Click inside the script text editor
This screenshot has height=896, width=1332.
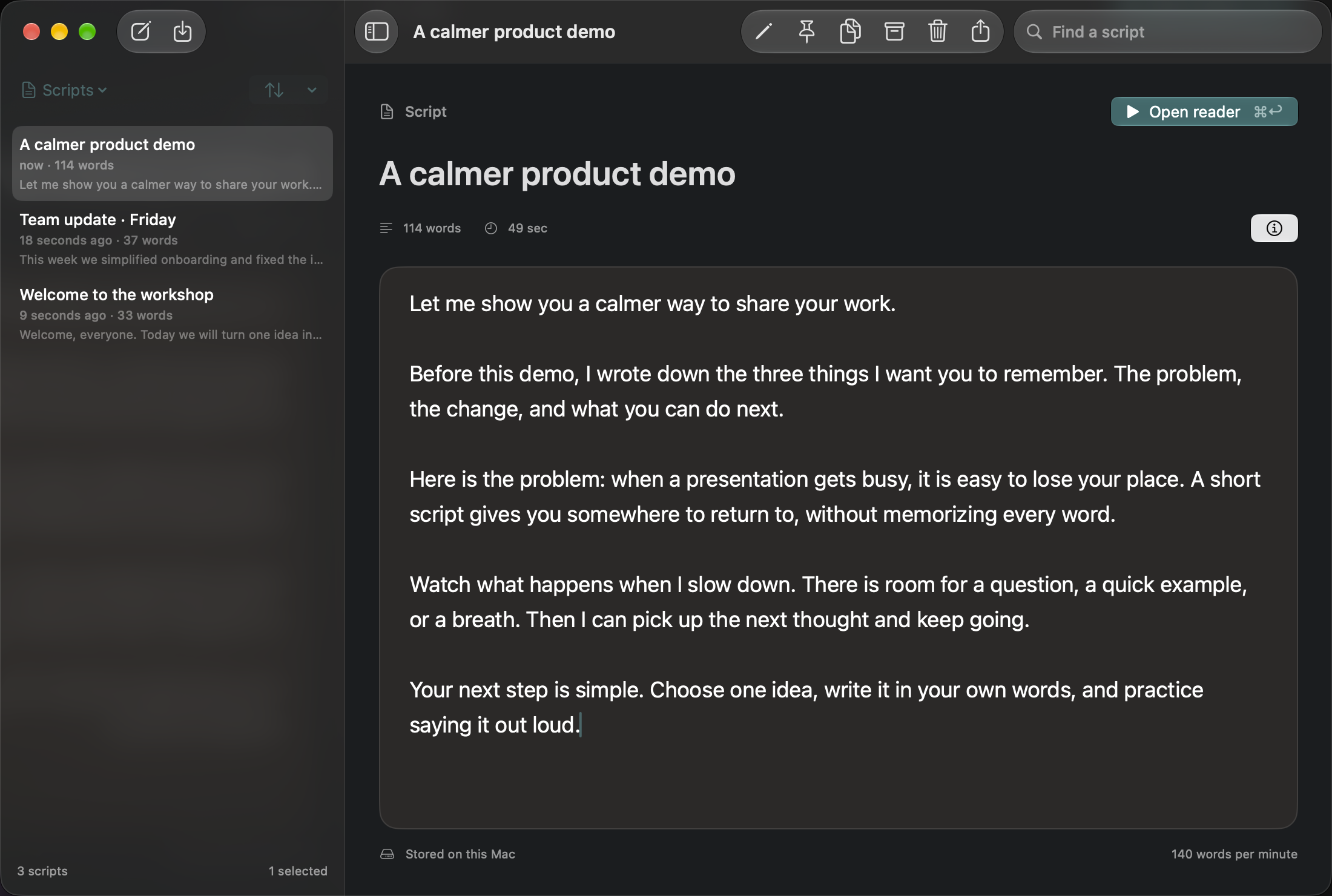(838, 547)
